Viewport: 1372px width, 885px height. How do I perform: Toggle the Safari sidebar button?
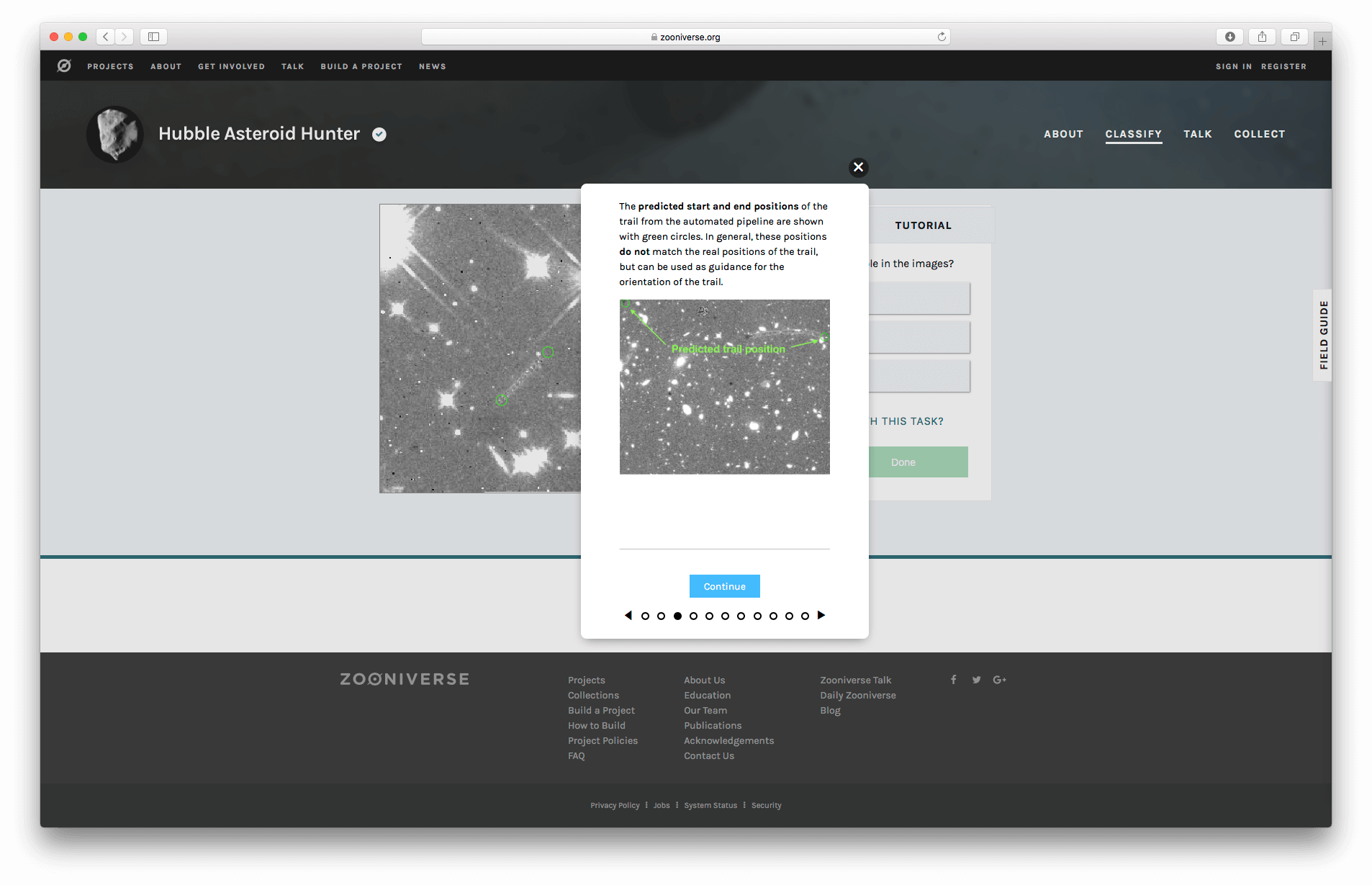tap(153, 37)
